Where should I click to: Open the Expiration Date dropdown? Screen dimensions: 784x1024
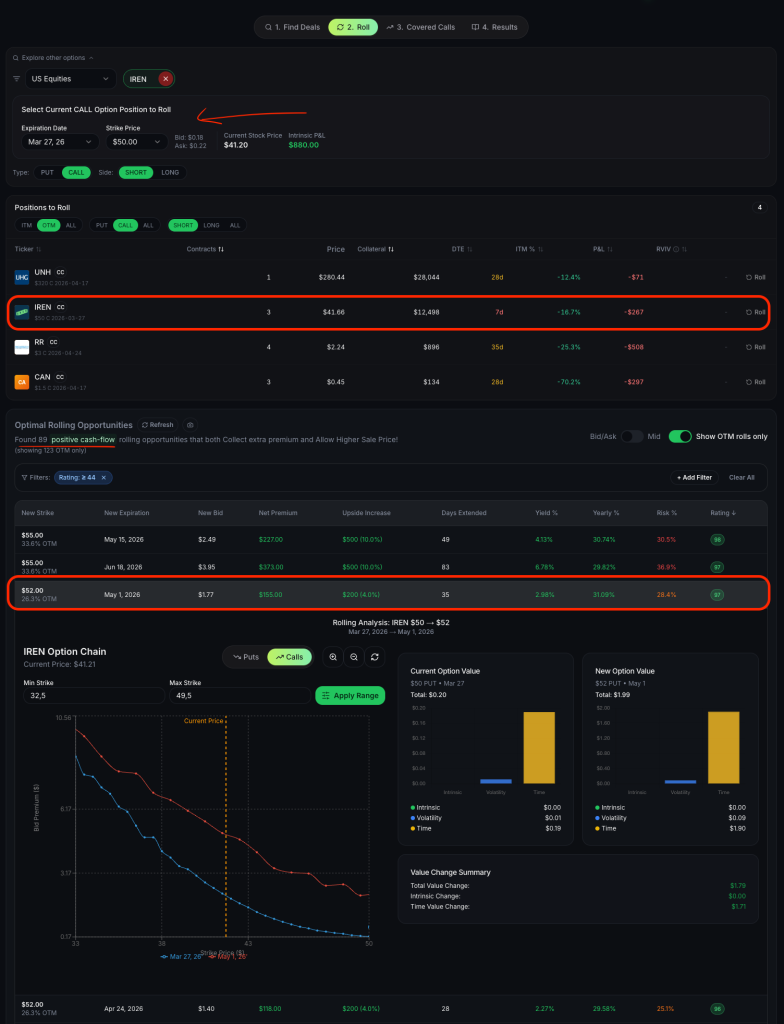(59, 142)
